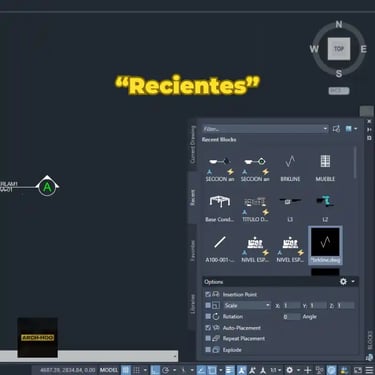Open the Scale type dropdown
This screenshot has width=375, height=375.
(x=247, y=305)
